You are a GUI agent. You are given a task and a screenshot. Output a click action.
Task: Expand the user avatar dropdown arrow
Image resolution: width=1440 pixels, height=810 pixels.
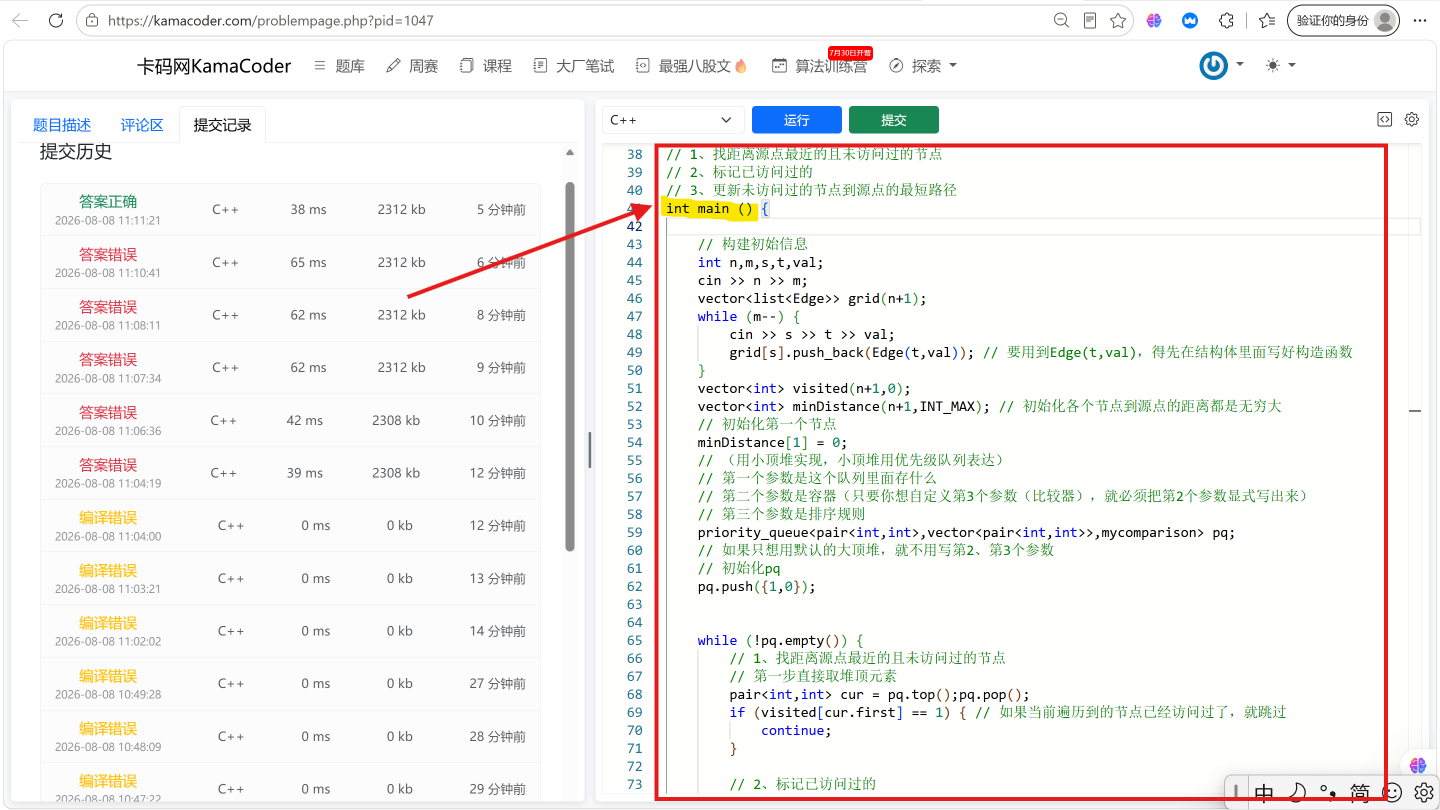(x=1240, y=64)
